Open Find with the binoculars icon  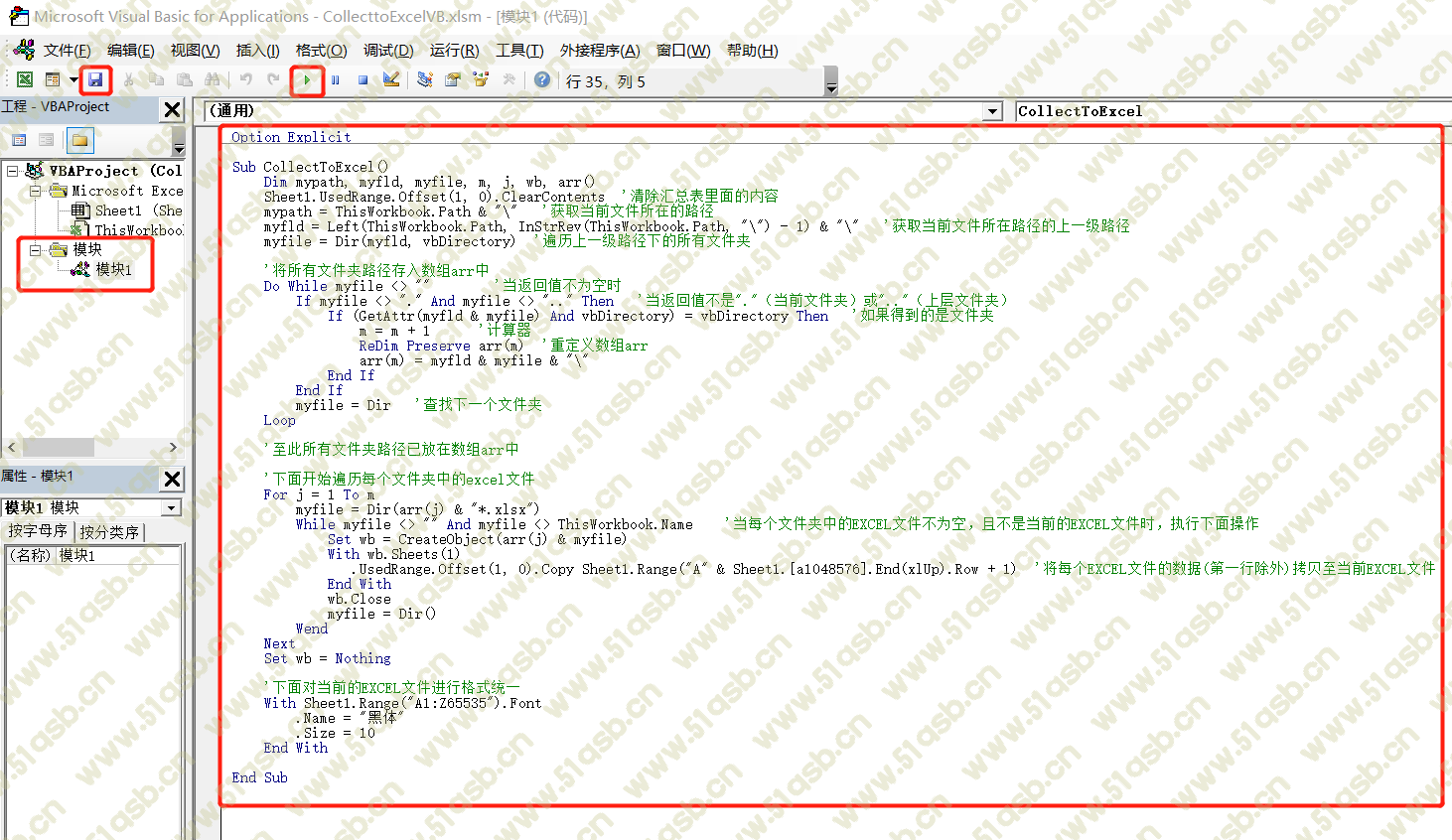(212, 79)
